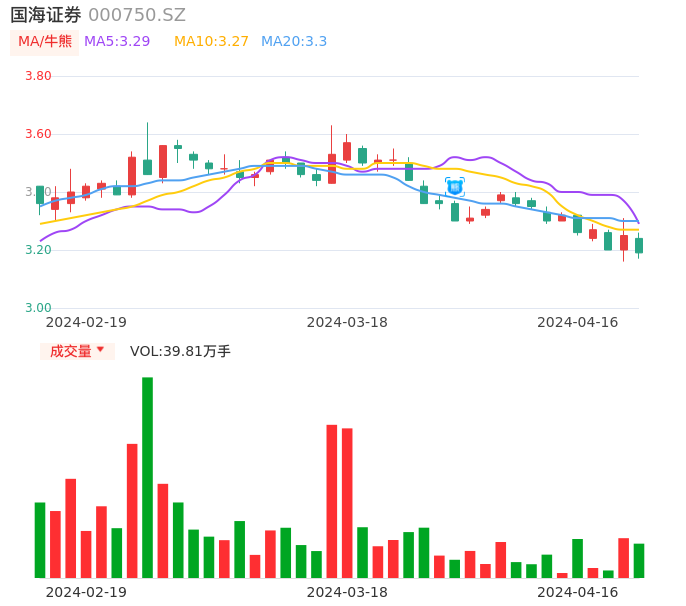
Task: Click the tallest green volume bar
Action: [147, 477]
